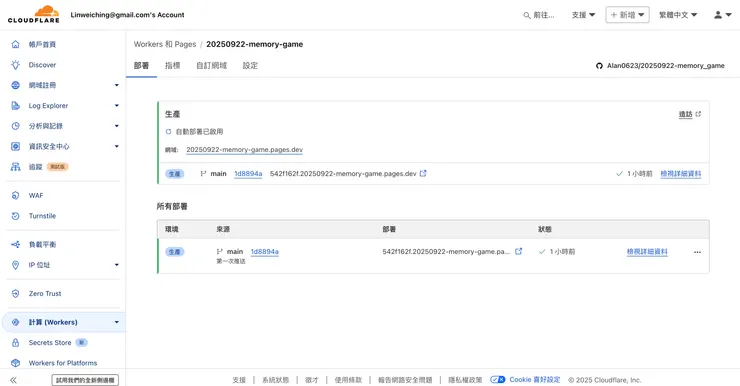Collapse the sidebar with double-chevron icon
The width and height of the screenshot is (740, 386).
(13, 380)
